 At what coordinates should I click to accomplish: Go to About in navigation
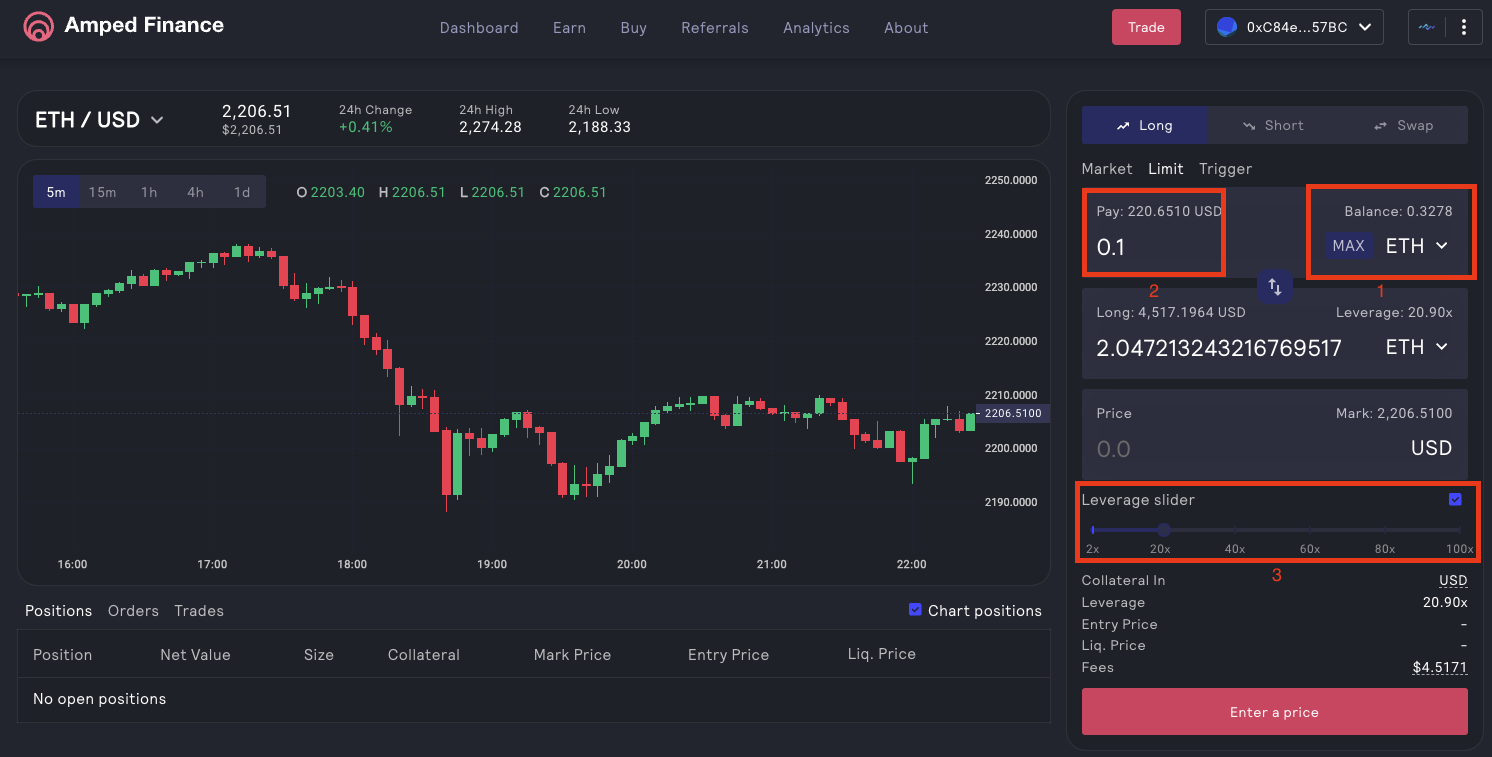(906, 28)
